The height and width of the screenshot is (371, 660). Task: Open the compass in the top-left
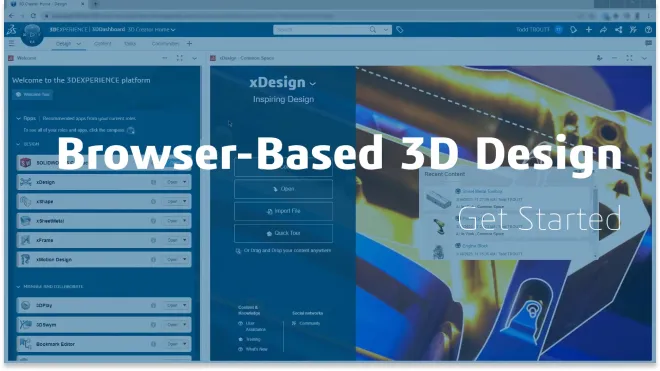32,35
